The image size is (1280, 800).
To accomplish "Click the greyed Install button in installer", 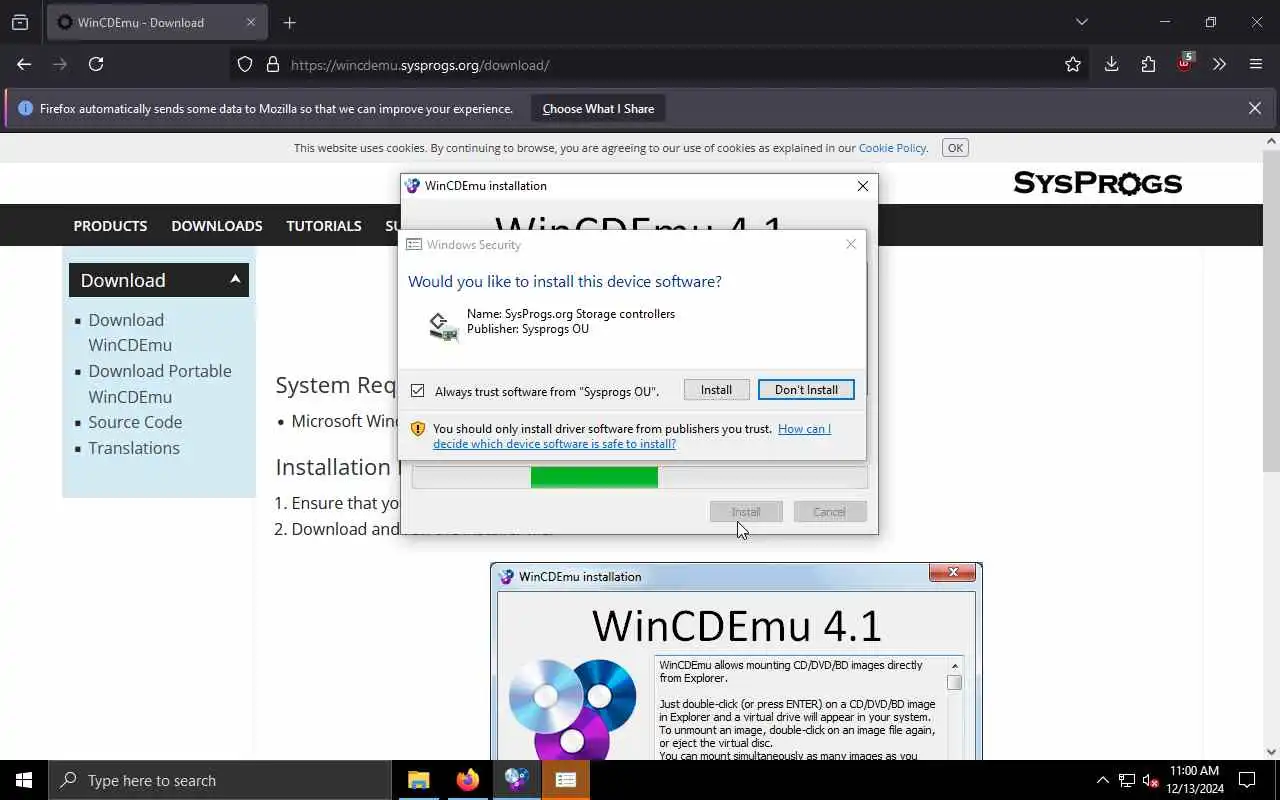I will pos(746,512).
